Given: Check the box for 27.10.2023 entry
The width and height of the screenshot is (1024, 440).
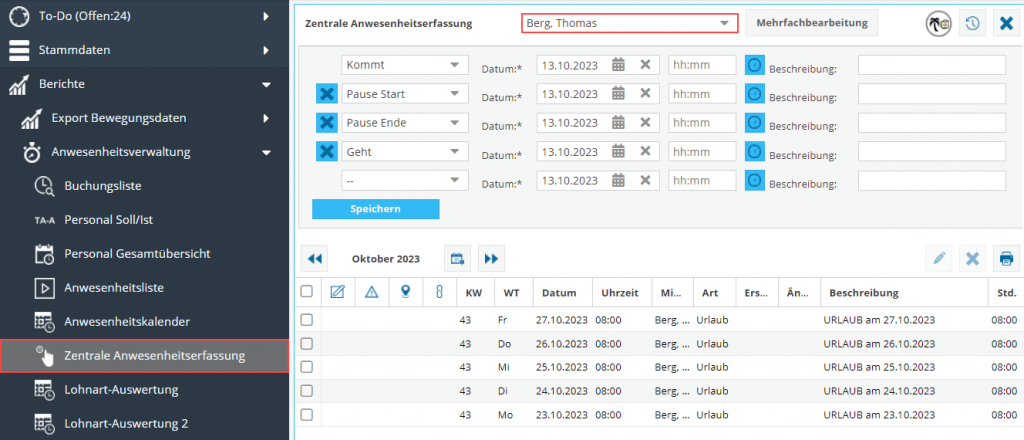Looking at the screenshot, I should 307,319.
